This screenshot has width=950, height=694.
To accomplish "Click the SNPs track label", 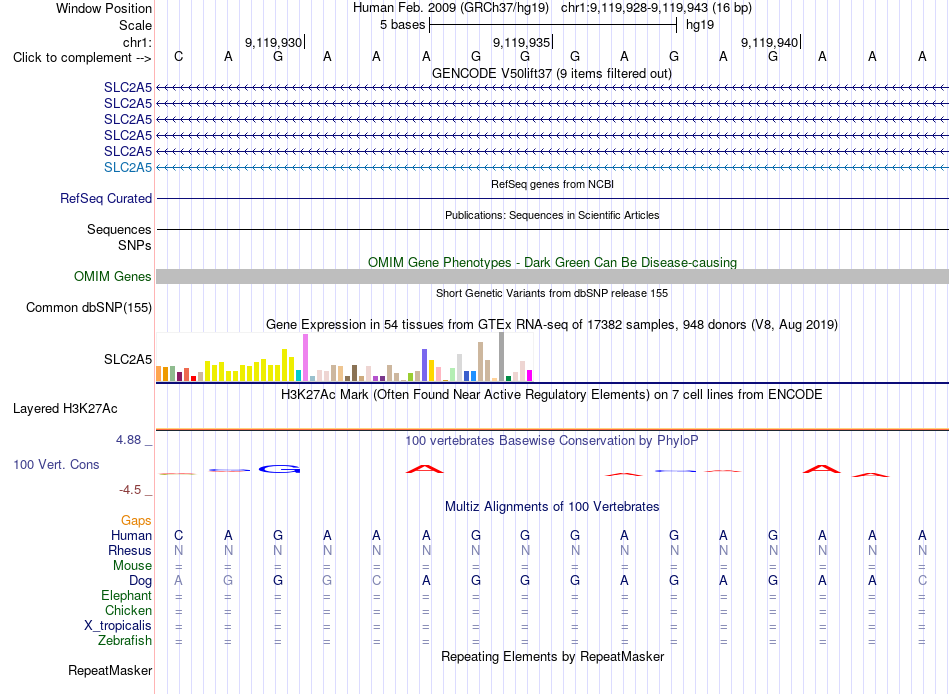I will pos(135,245).
